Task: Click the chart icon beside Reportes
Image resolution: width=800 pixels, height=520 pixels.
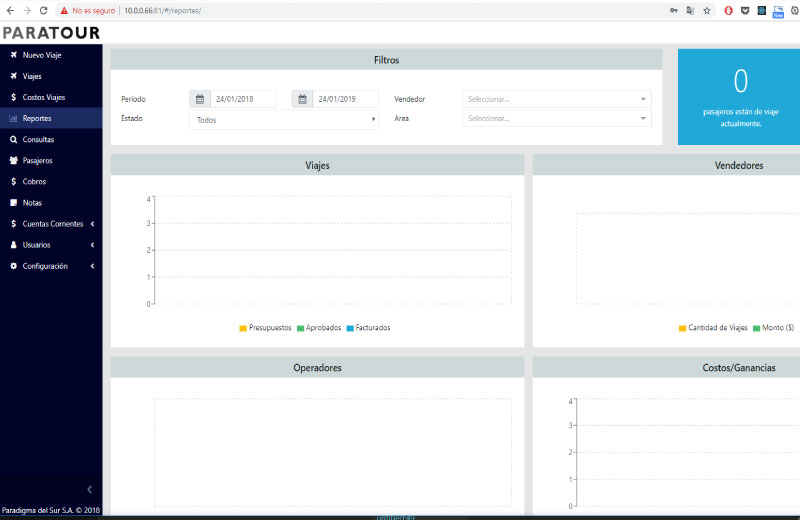Action: click(x=13, y=118)
